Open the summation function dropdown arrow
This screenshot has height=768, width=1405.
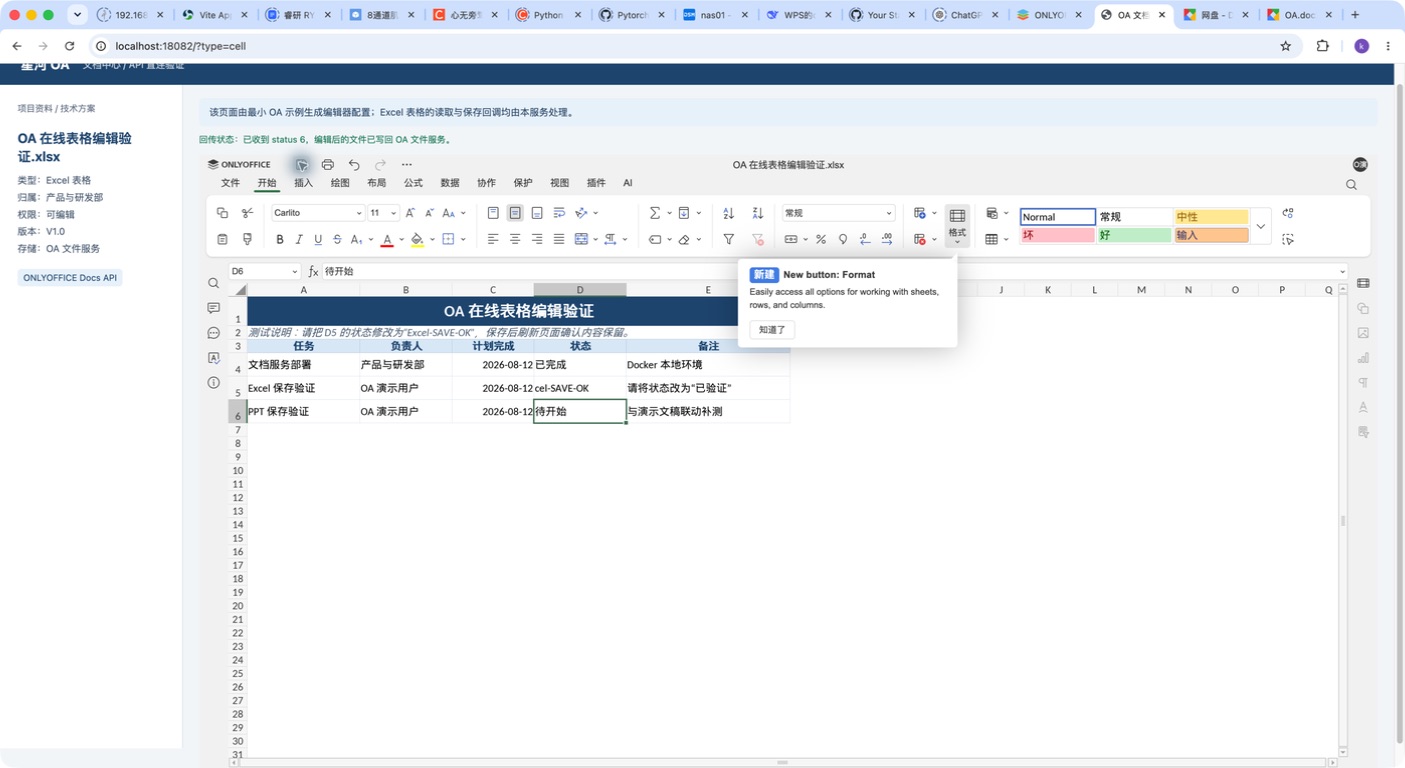(x=669, y=213)
